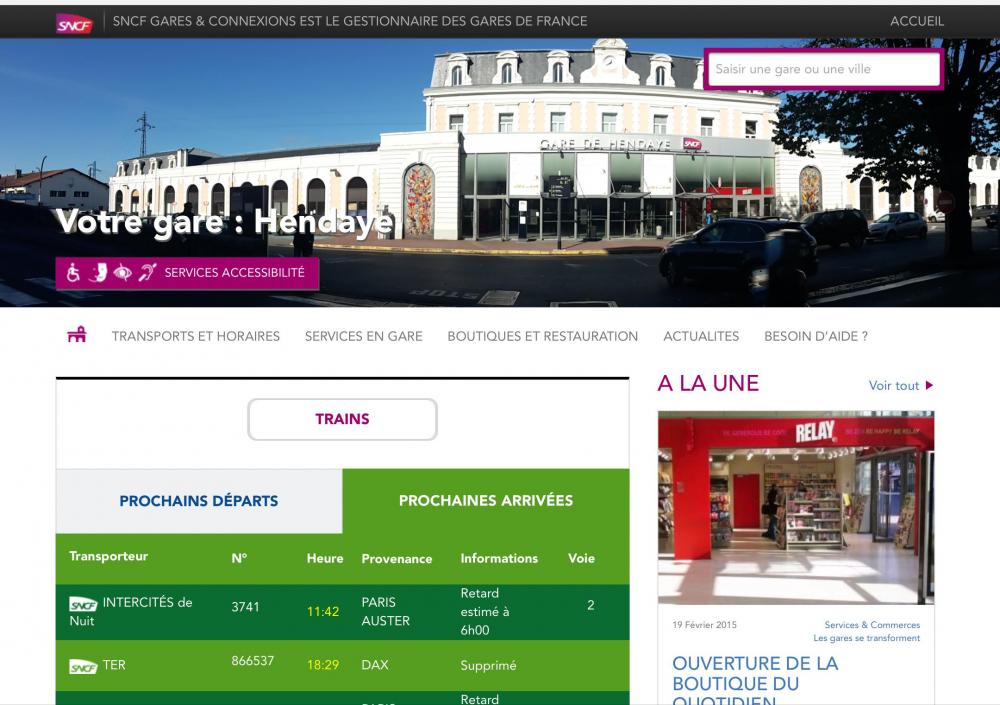Click the Voir tout link

coord(893,385)
